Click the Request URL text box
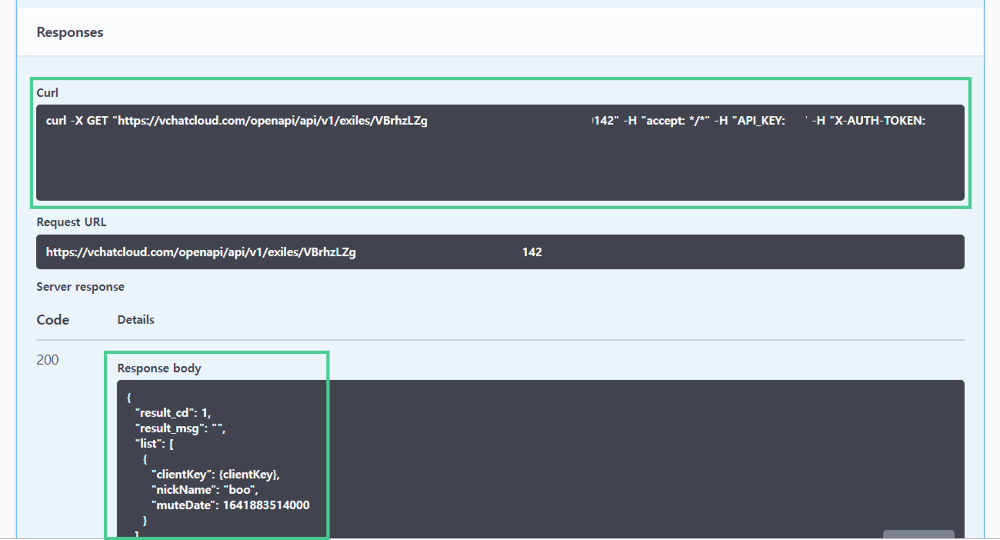The width and height of the screenshot is (1000, 540). (500, 252)
